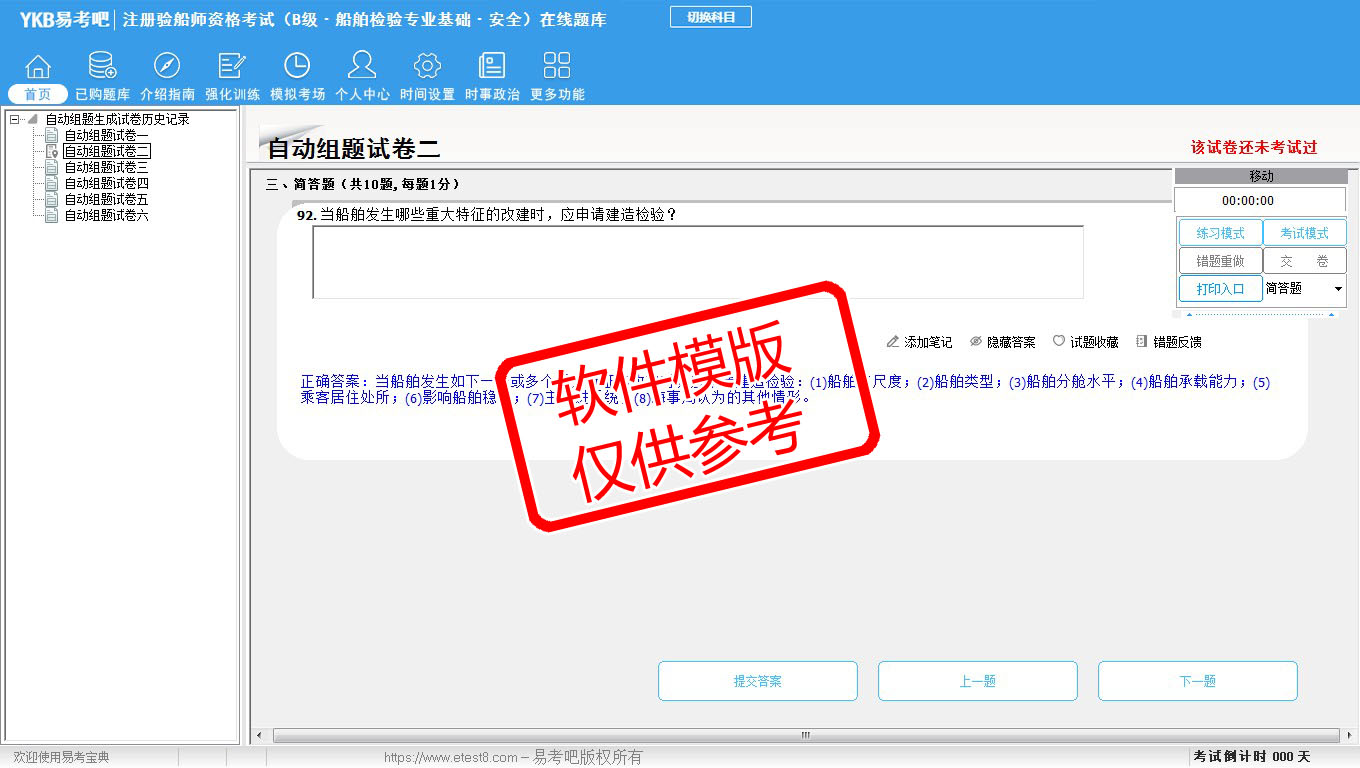Viewport: 1360px width, 768px height.
Task: Open 时事政治 news icon
Action: point(492,67)
